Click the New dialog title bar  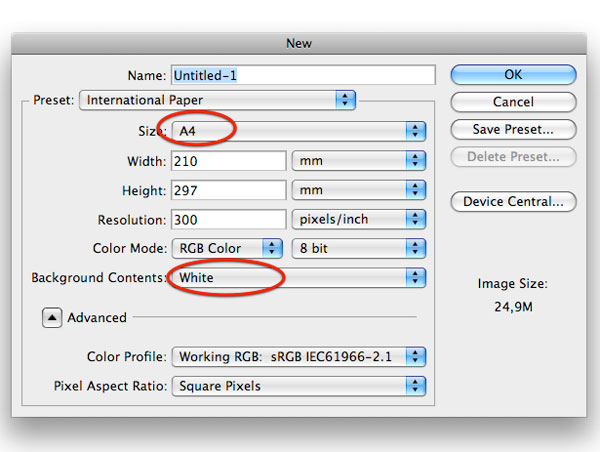[x=298, y=43]
